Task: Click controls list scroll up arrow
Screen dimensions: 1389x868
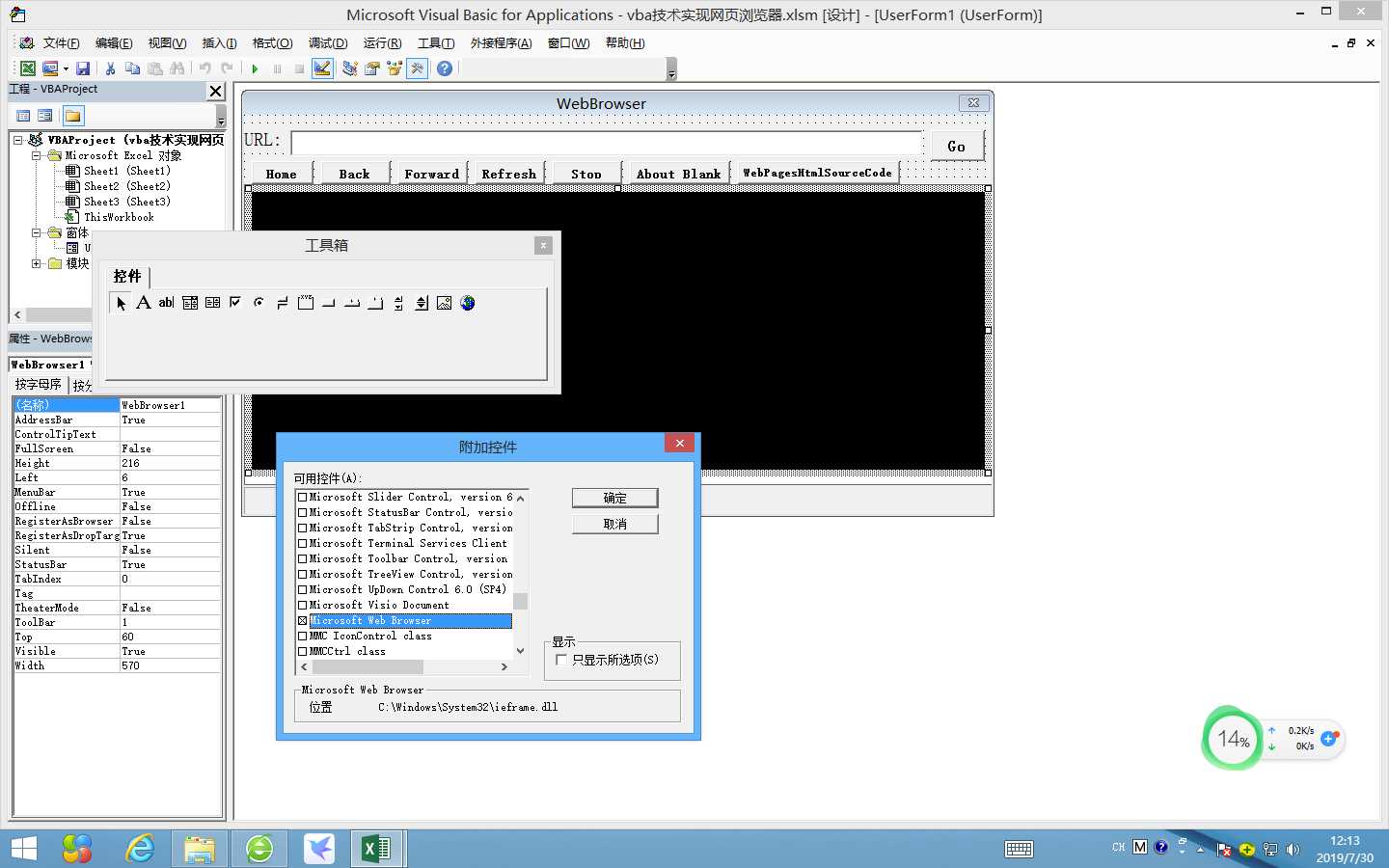Action: click(521, 499)
